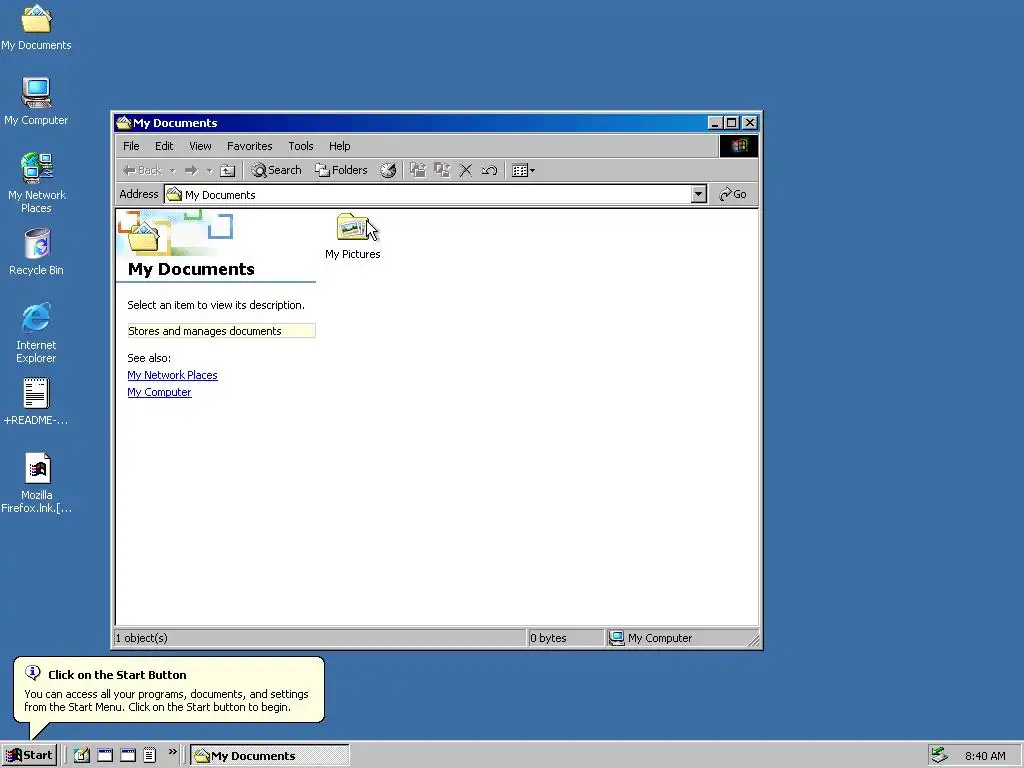
Task: Click the Search toolbar button
Action: tap(277, 170)
